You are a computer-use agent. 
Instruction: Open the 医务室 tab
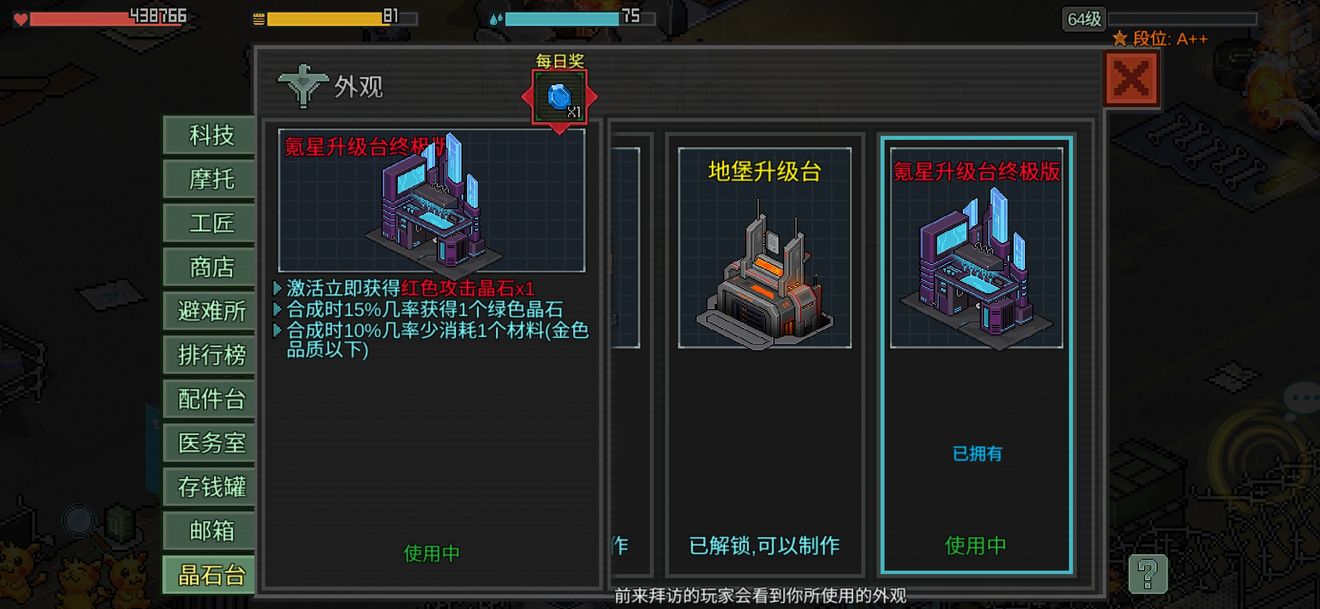point(211,443)
